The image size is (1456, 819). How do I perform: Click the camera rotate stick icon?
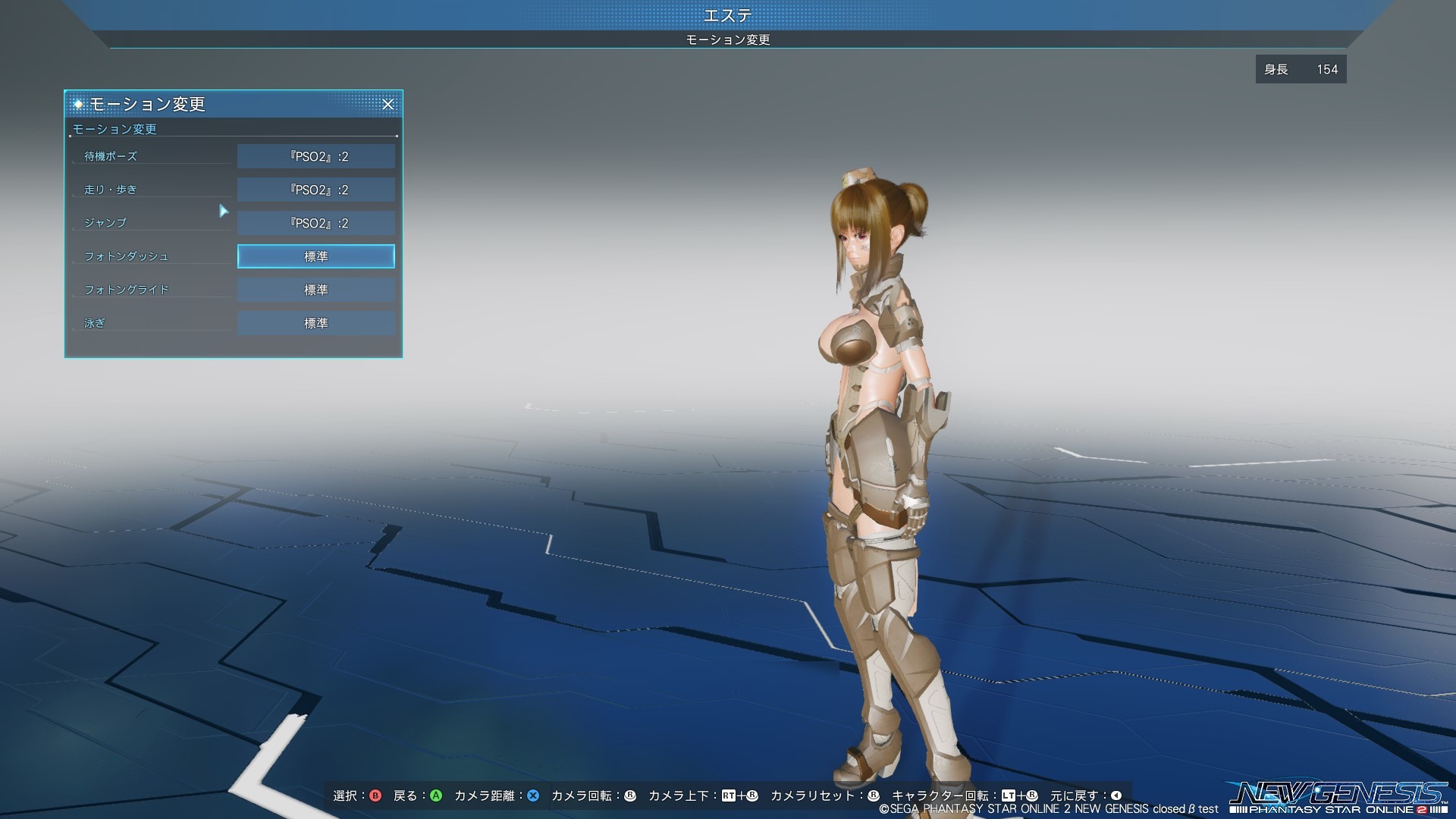point(630,795)
